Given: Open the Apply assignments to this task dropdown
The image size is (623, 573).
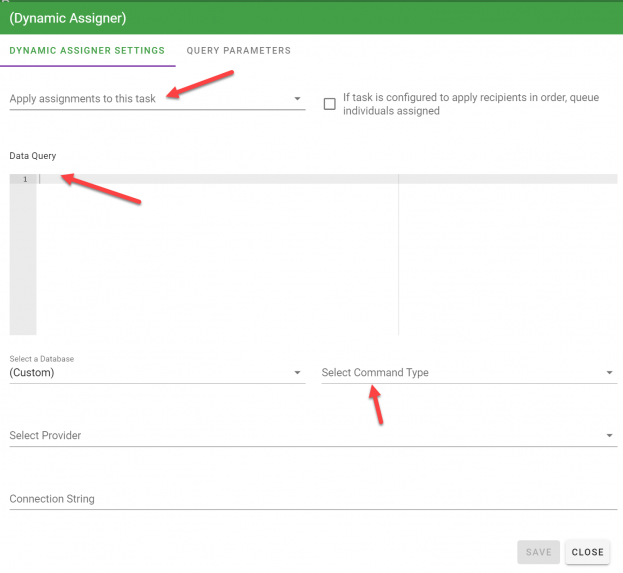Looking at the screenshot, I should pyautogui.click(x=150, y=99).
